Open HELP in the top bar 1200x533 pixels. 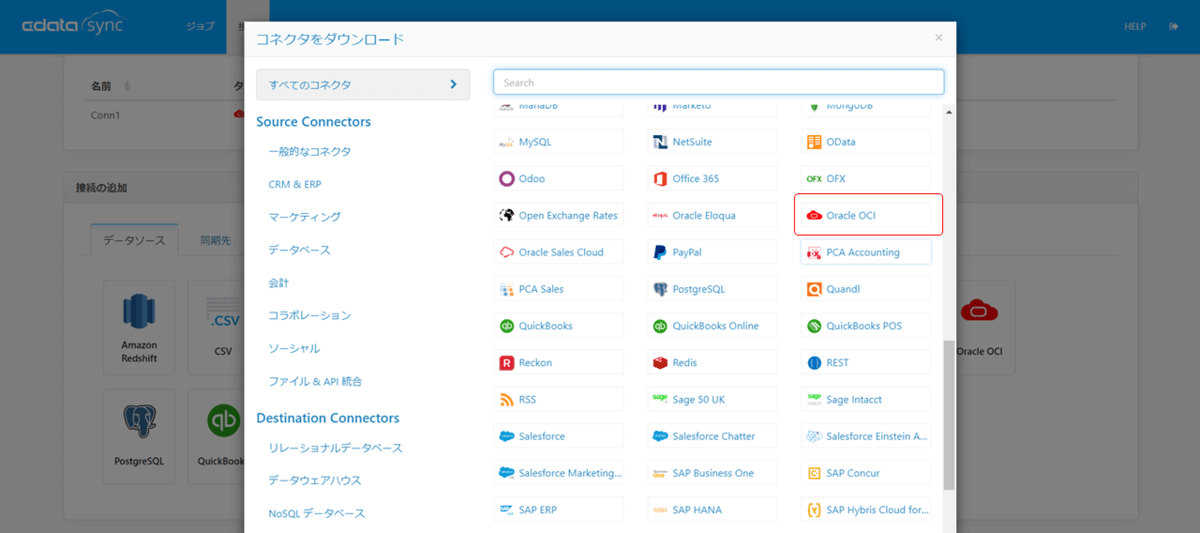click(1135, 27)
